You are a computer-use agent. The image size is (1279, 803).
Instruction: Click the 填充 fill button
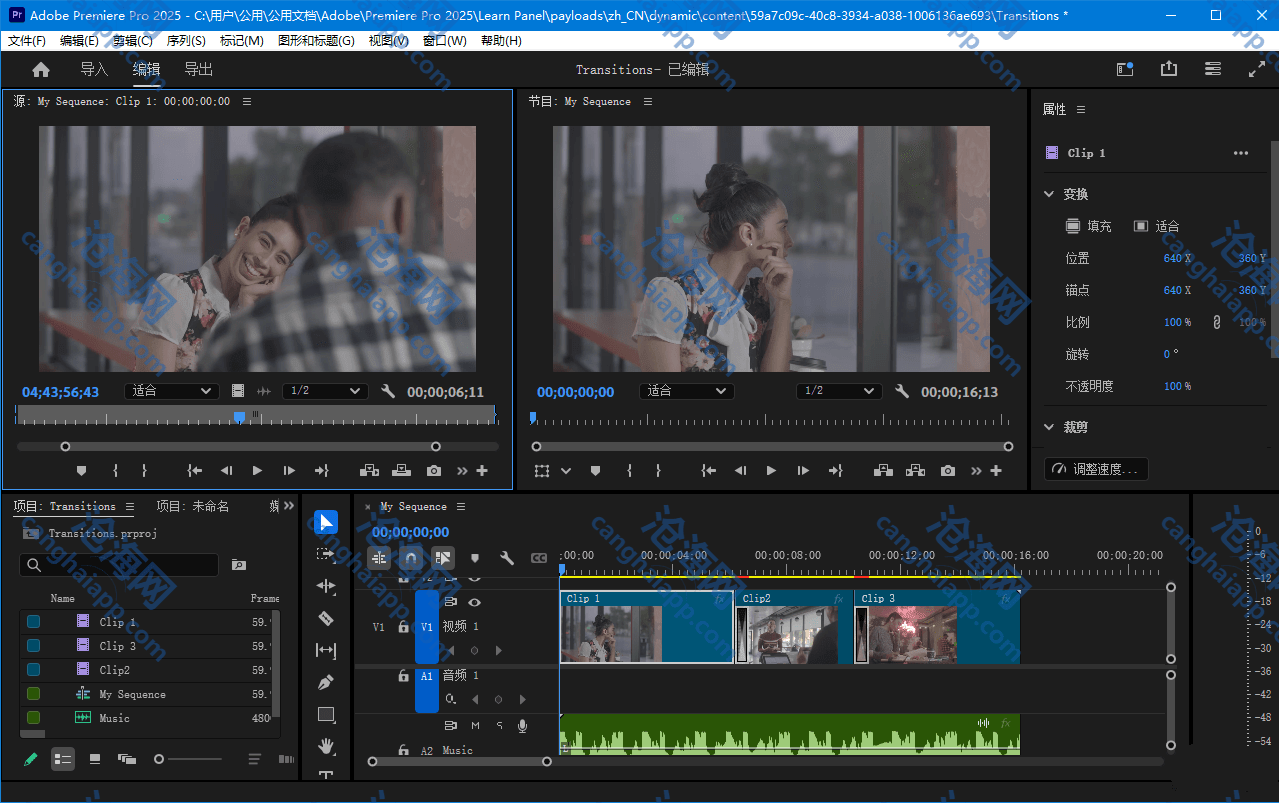[x=1088, y=226]
